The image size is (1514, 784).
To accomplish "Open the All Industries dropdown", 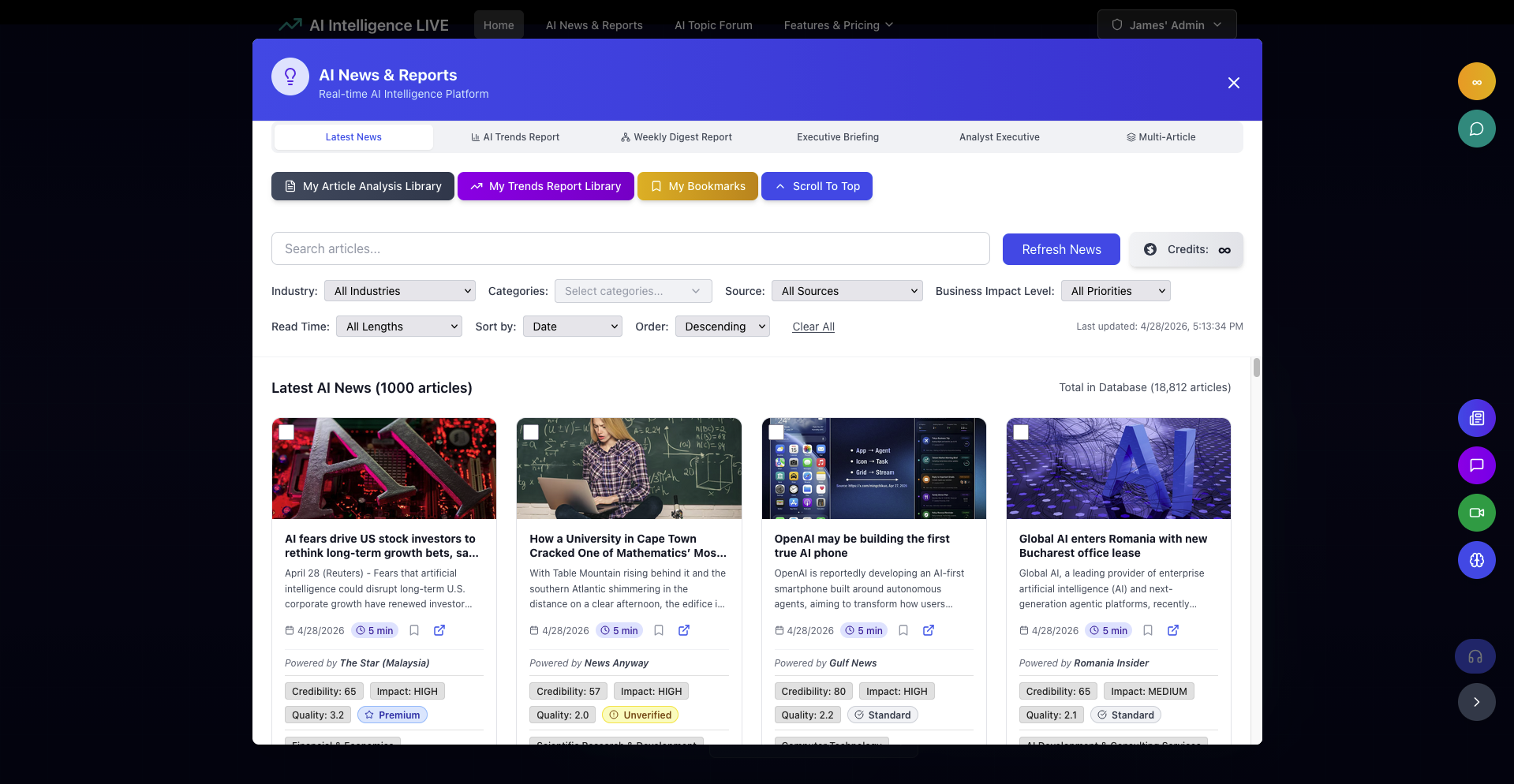I will coord(399,290).
